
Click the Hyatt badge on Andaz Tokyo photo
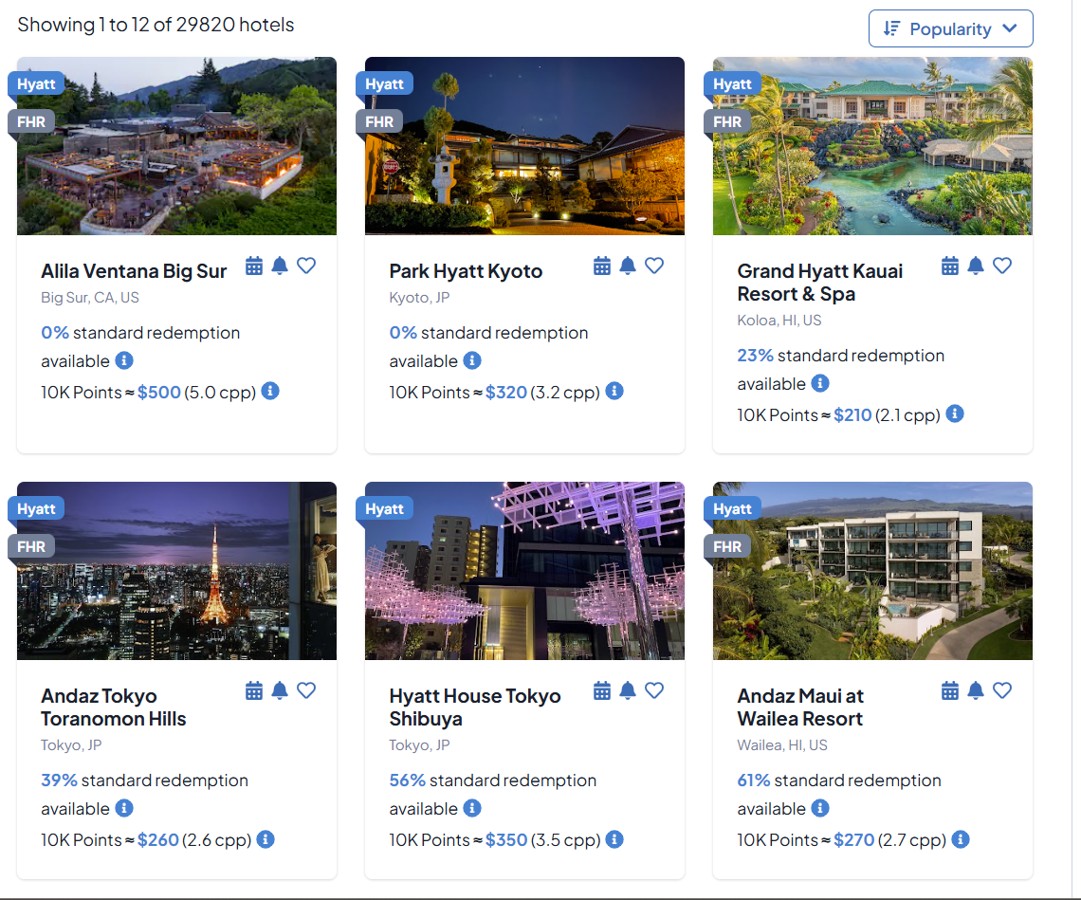[x=36, y=509]
